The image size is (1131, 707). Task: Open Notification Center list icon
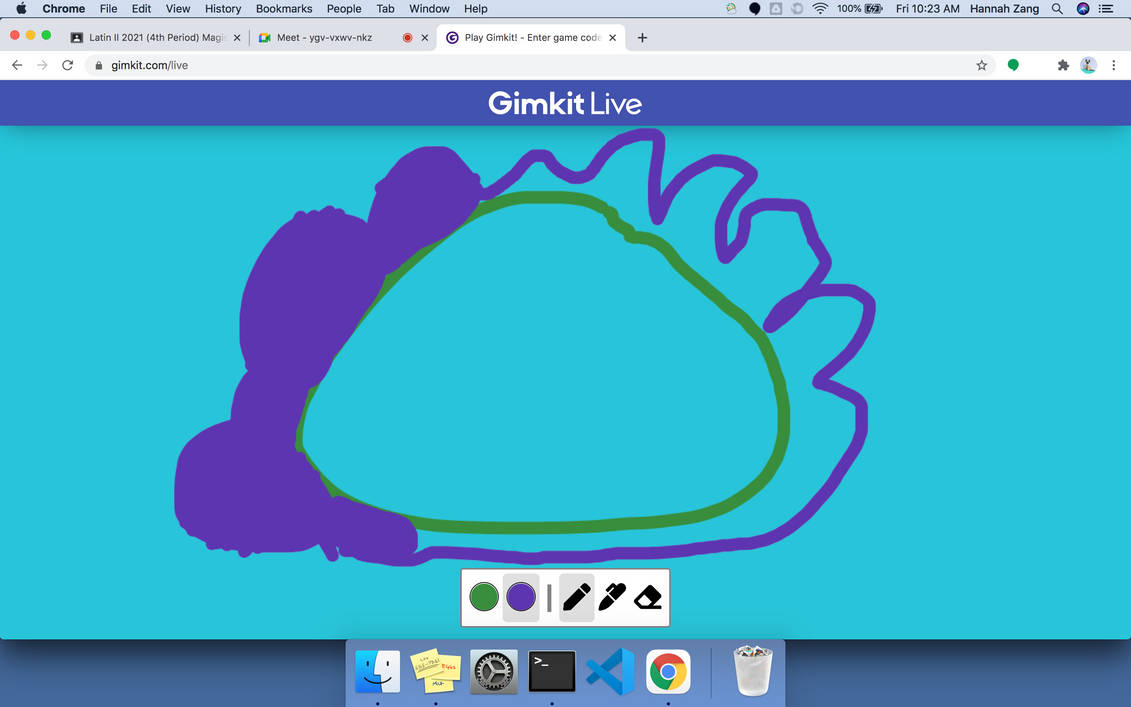pyautogui.click(x=1106, y=9)
